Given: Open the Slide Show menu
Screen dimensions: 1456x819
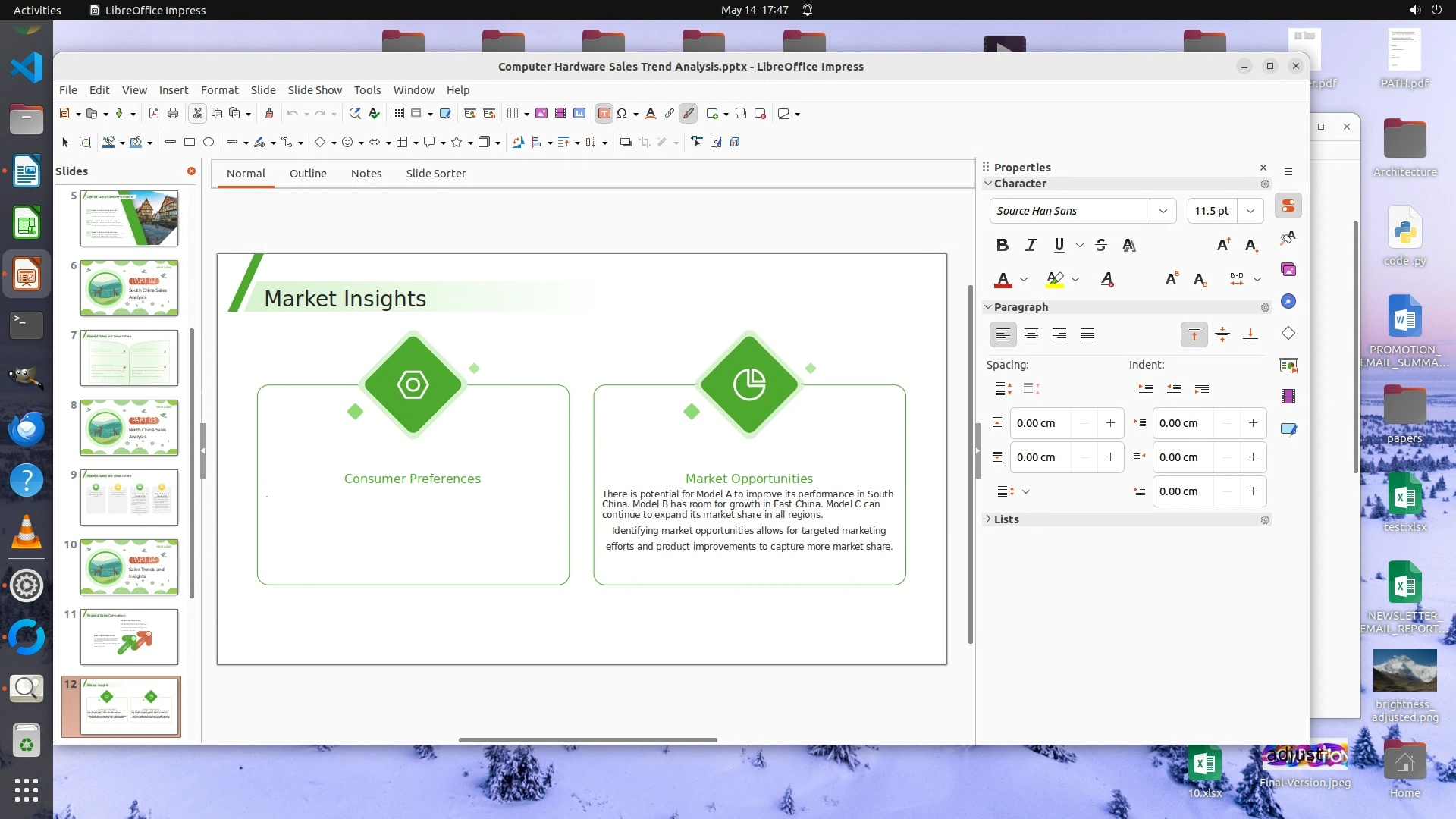Looking at the screenshot, I should (x=314, y=89).
